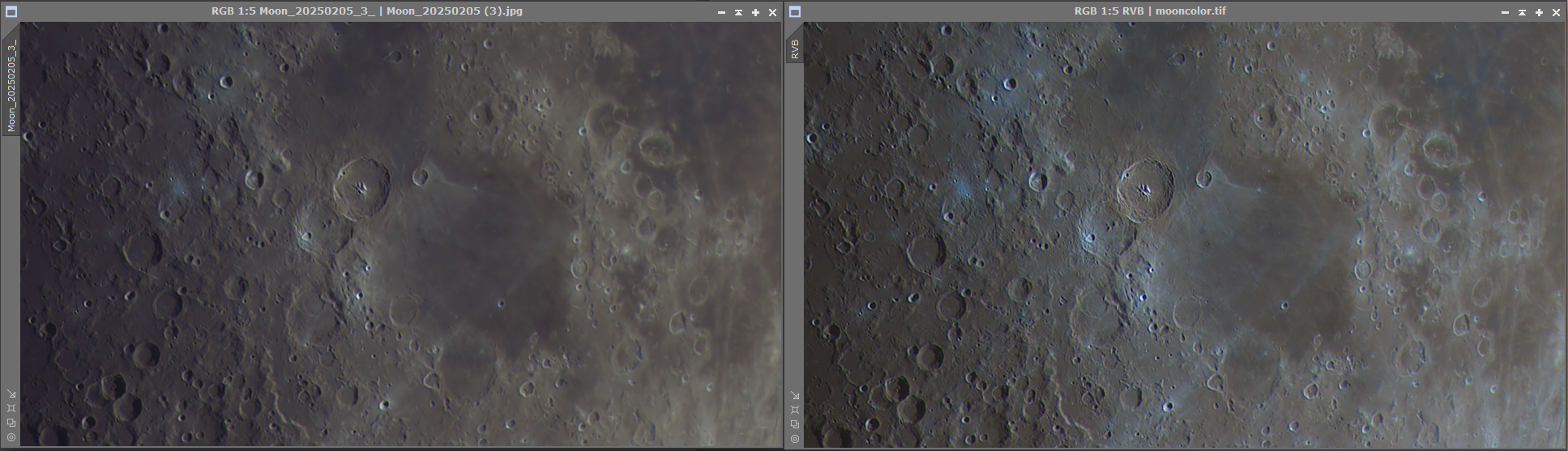Select the RVB vertical view tab

click(795, 49)
